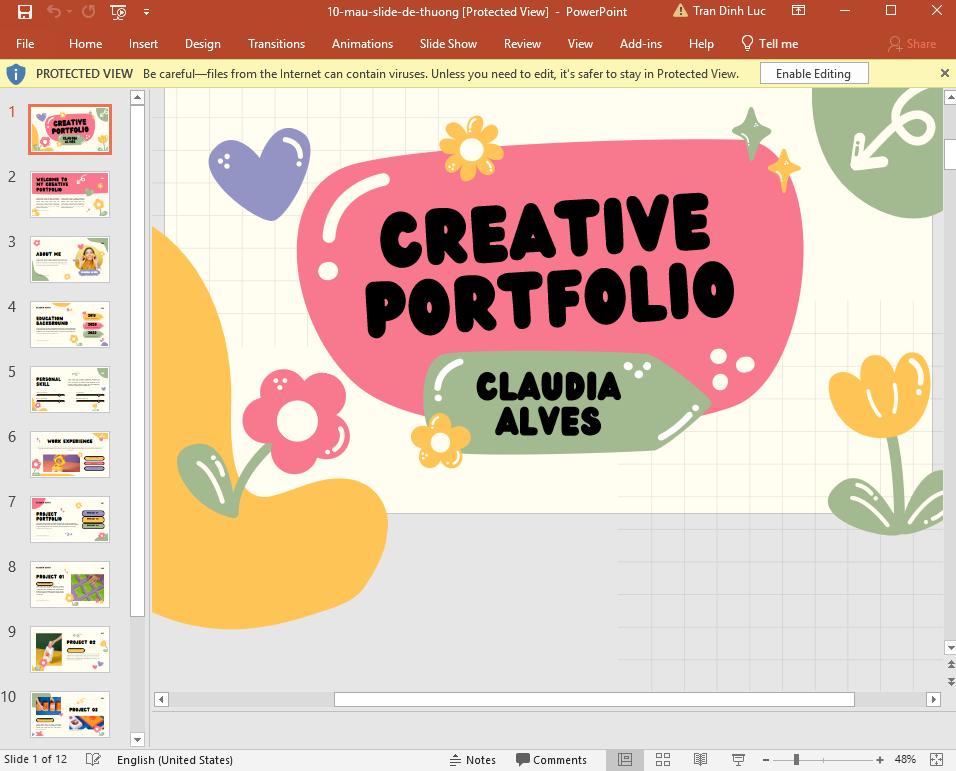Start Slide Show from the status bar
956x771 pixels.
[737, 759]
